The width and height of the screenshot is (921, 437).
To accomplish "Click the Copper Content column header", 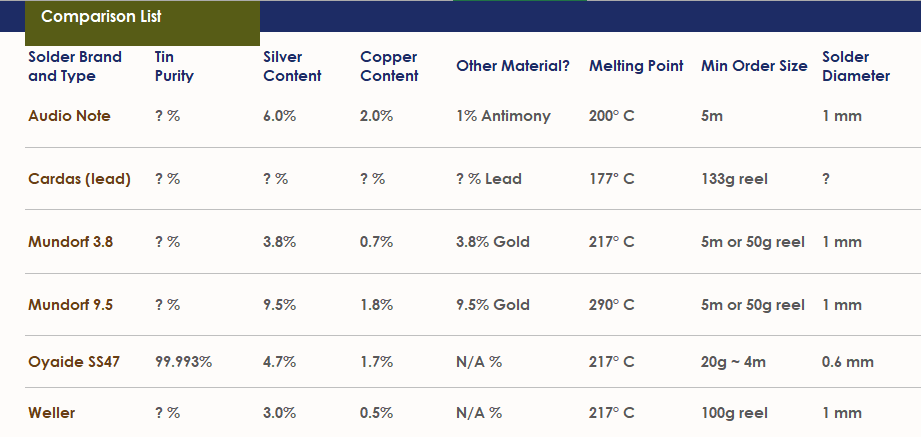I will point(389,66).
